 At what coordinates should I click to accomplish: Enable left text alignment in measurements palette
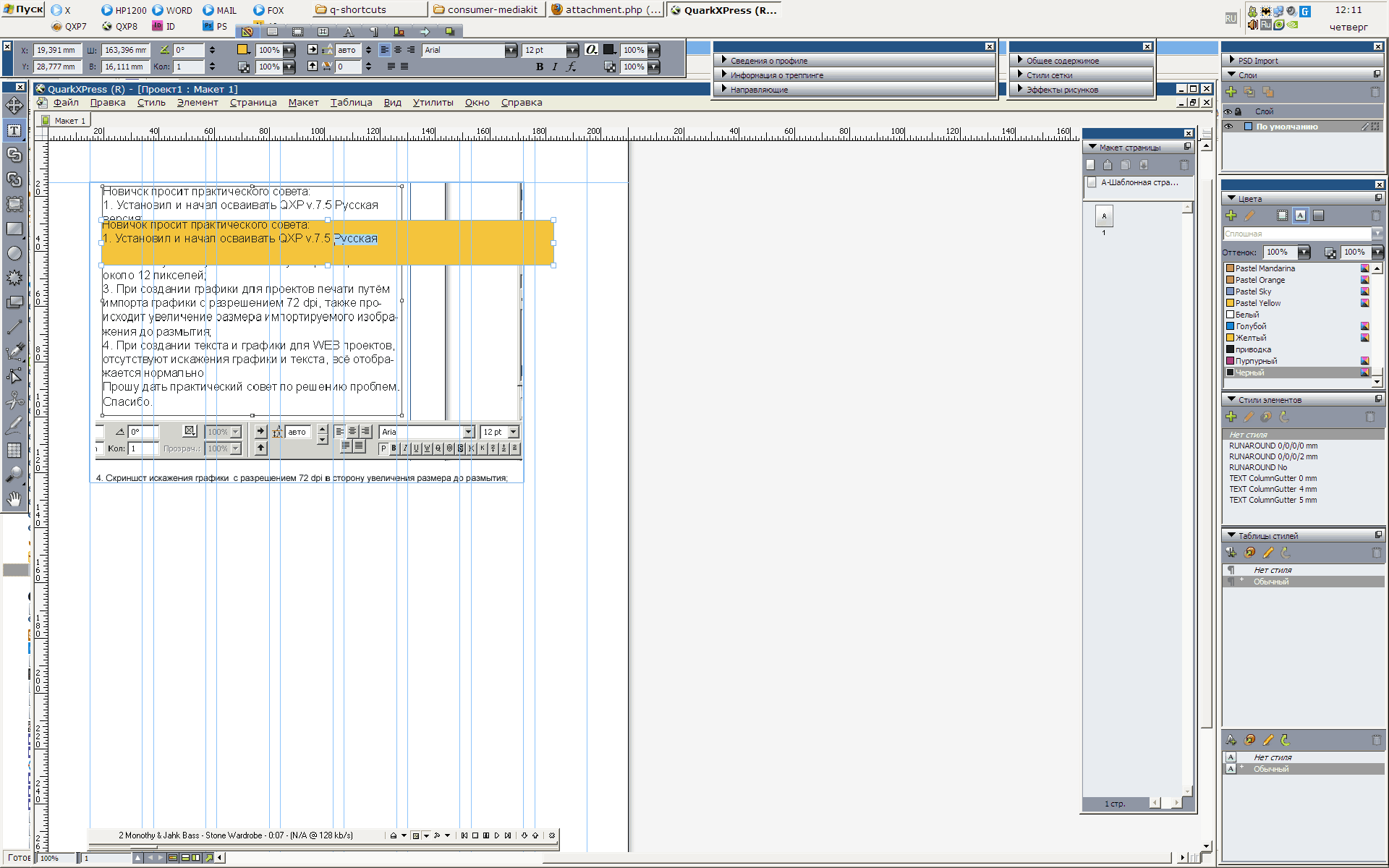click(385, 50)
